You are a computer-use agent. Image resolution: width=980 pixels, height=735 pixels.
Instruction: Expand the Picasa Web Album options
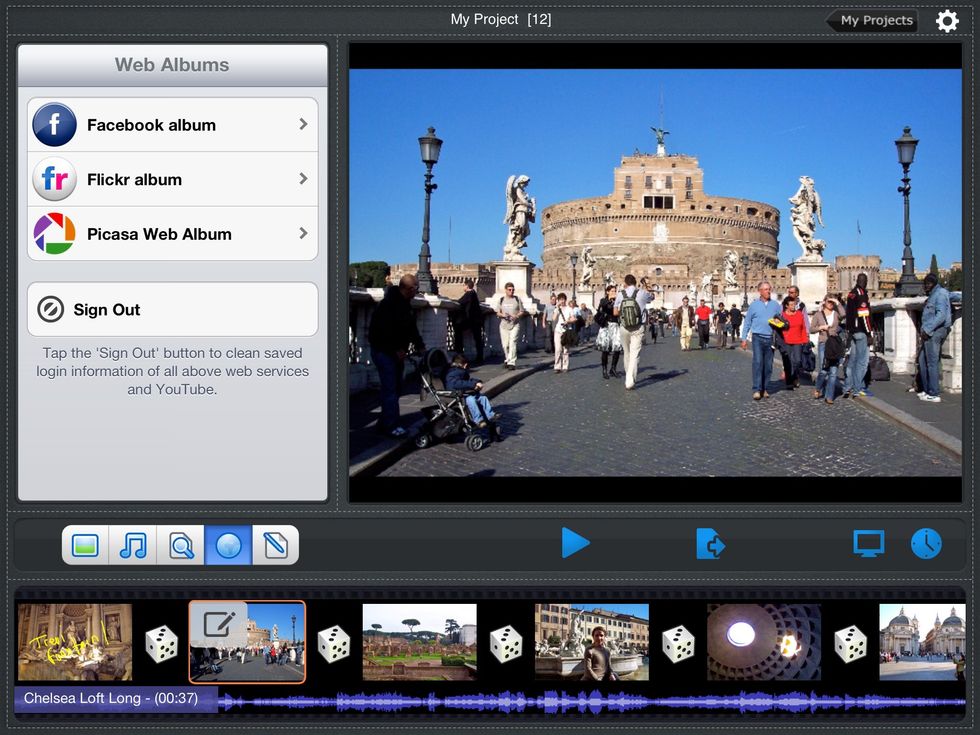point(172,233)
